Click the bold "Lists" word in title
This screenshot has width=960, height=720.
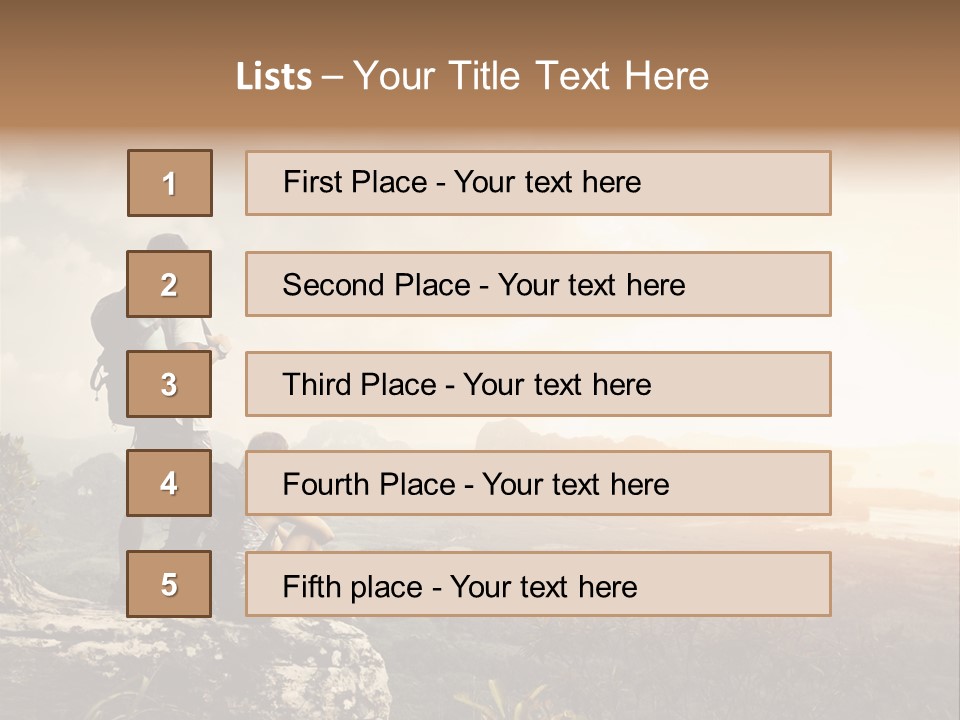click(273, 77)
